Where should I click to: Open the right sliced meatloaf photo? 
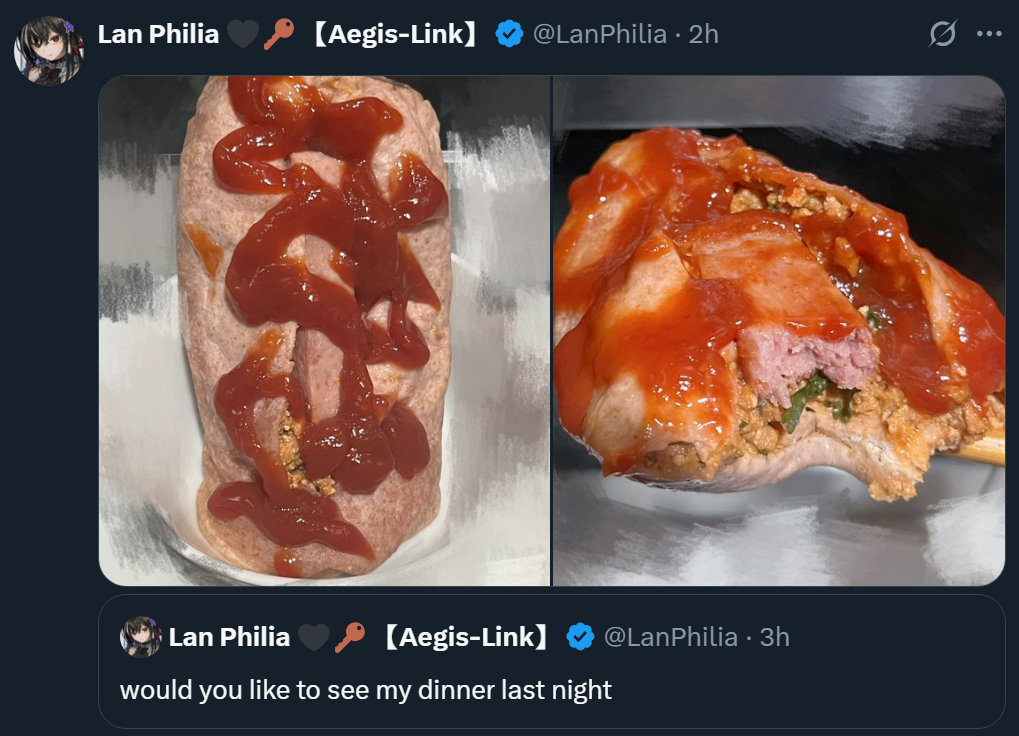[x=779, y=330]
